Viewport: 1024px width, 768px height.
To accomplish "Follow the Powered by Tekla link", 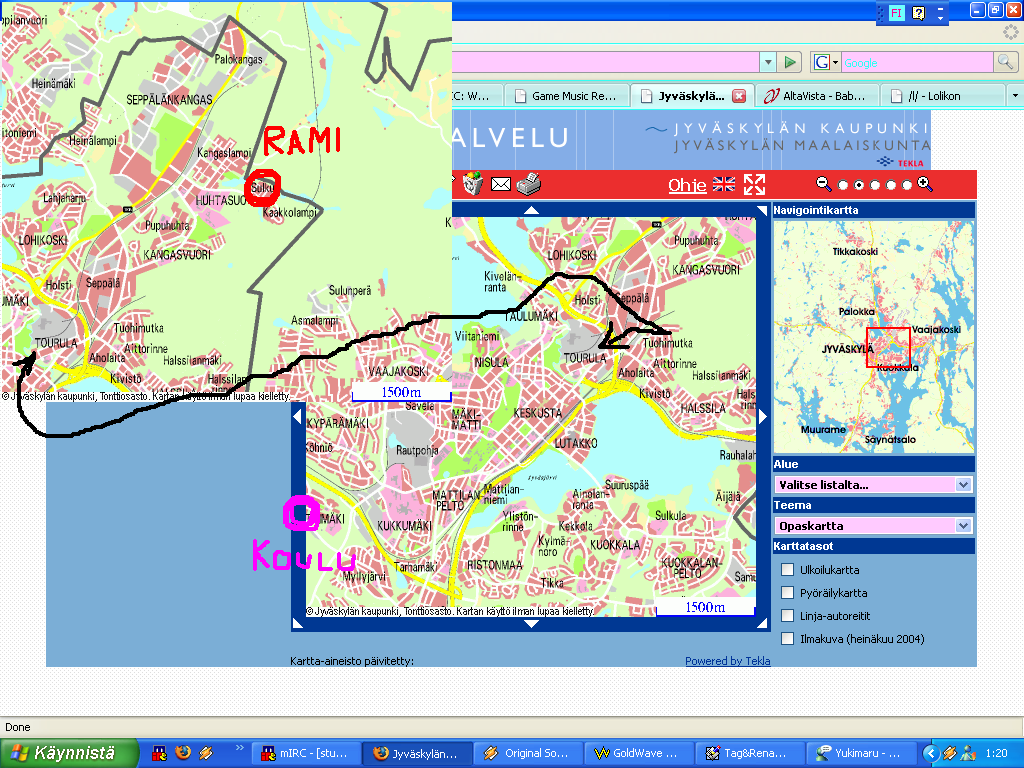I will pos(728,661).
